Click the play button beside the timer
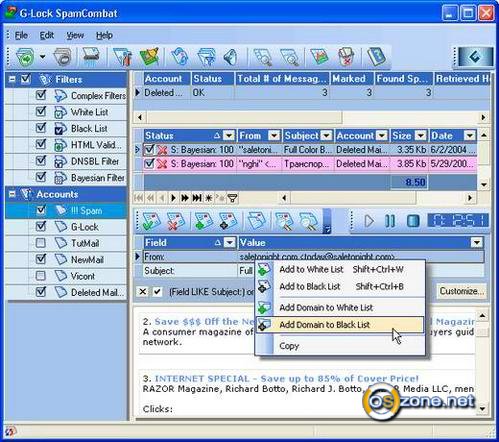Viewport: 499px width, 442px height. (369, 221)
